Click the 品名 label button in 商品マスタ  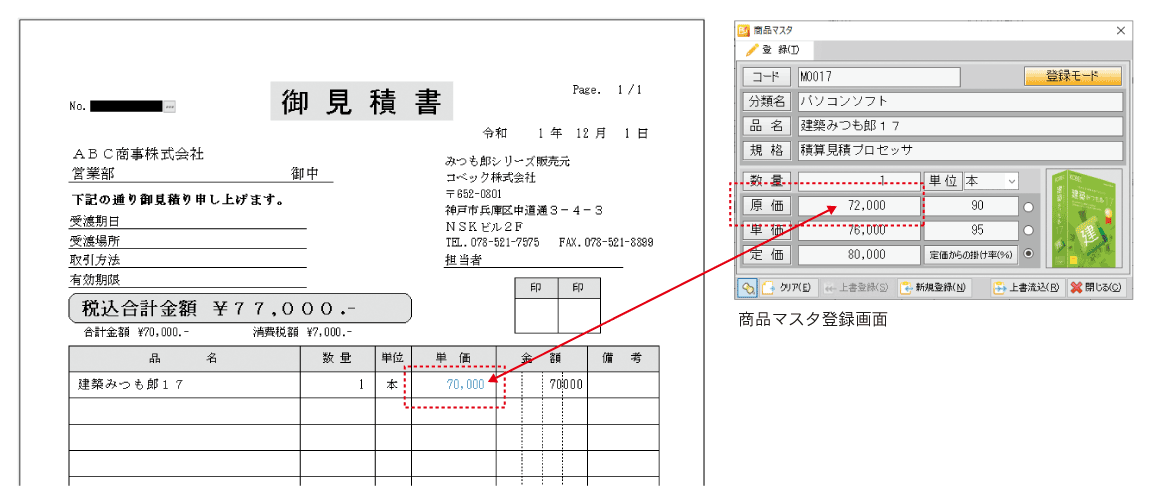click(x=766, y=125)
